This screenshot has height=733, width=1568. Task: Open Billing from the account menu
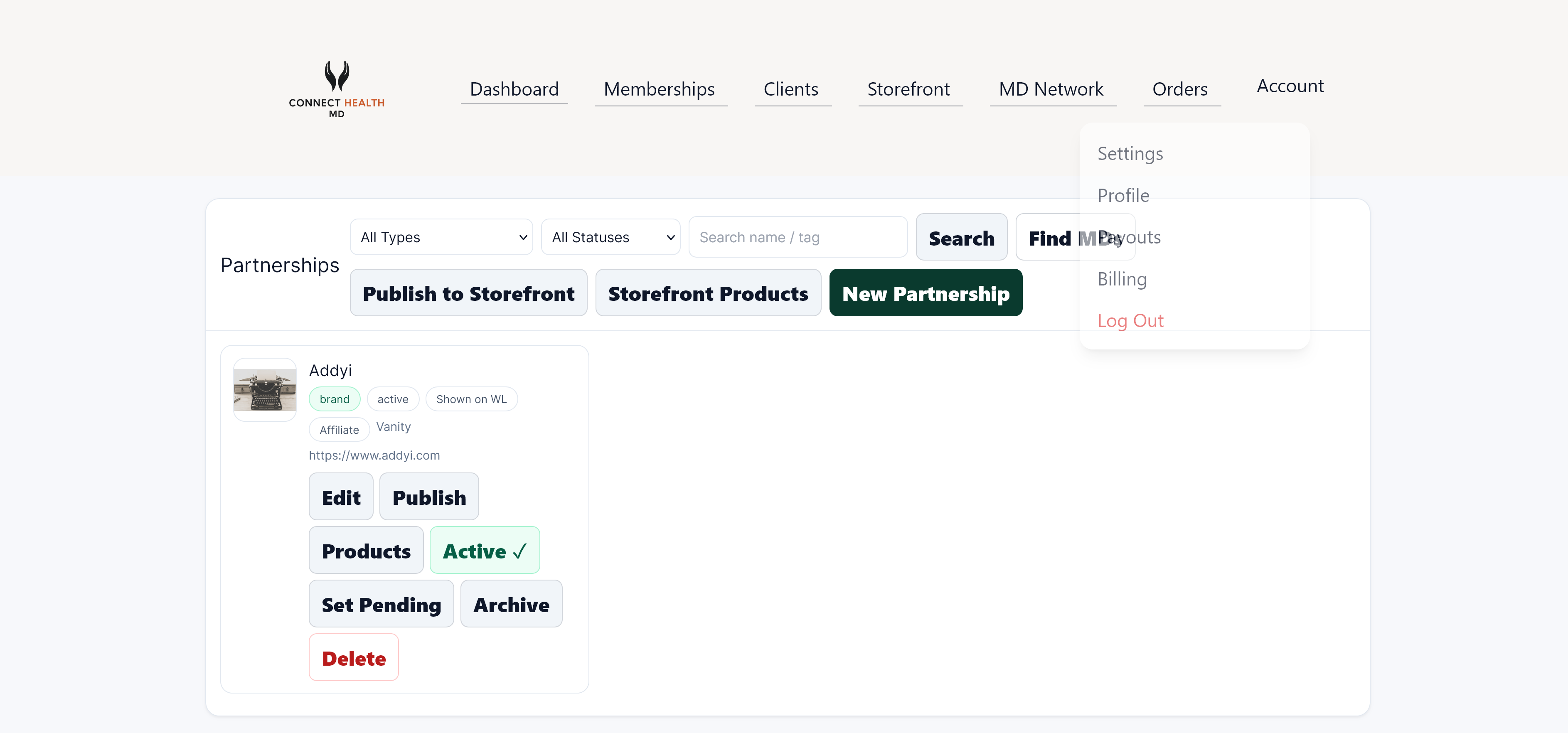click(1122, 279)
